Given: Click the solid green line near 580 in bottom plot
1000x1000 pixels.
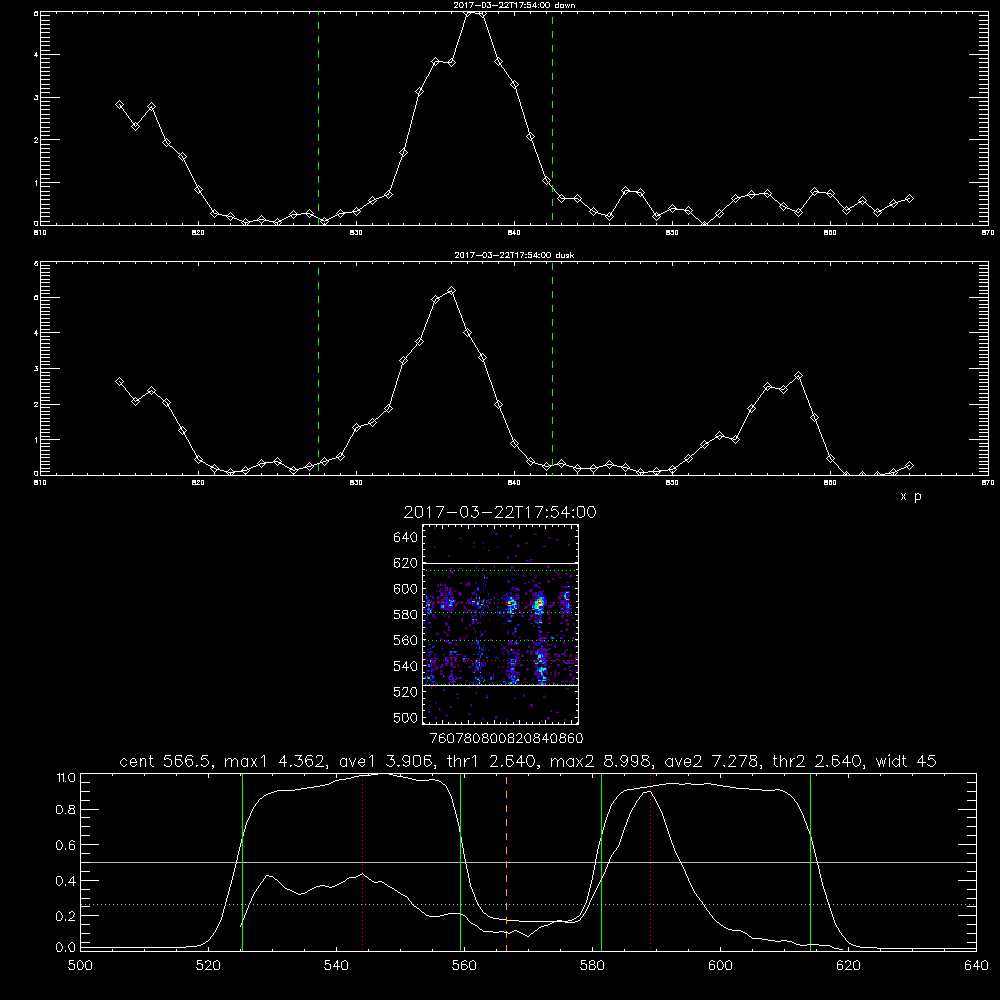Looking at the screenshot, I should (601, 861).
